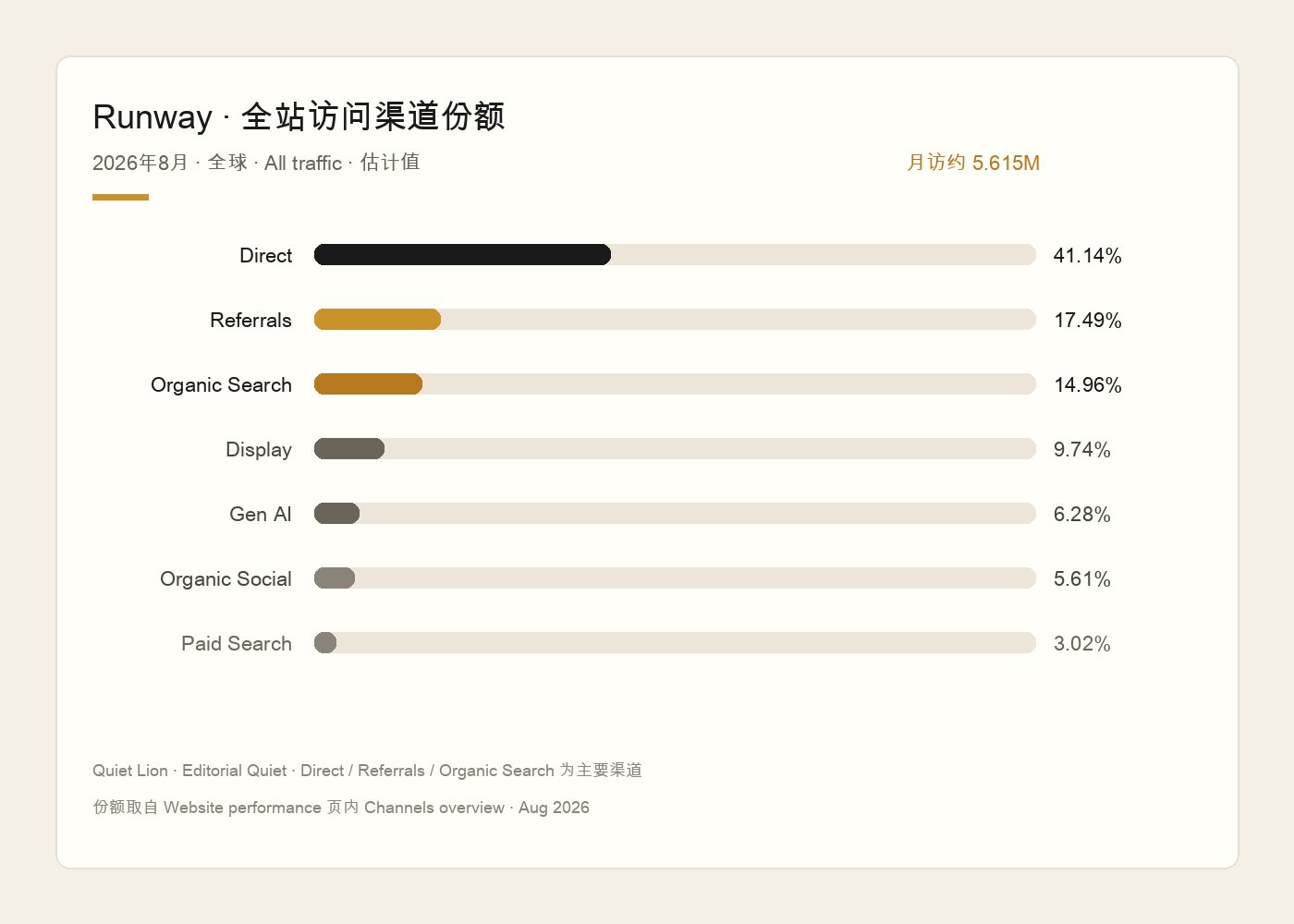Click the Referrals channel bar

point(675,320)
